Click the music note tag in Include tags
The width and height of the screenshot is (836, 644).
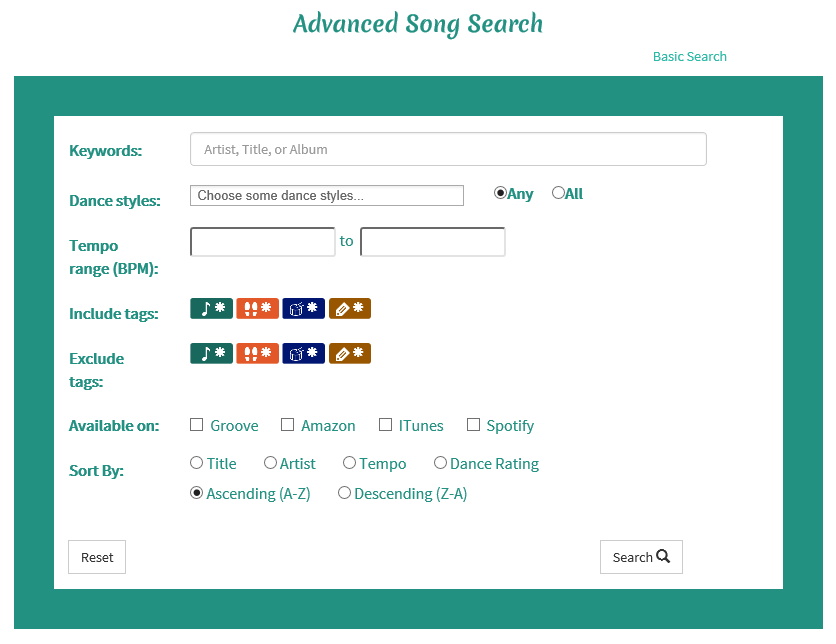[x=211, y=309]
